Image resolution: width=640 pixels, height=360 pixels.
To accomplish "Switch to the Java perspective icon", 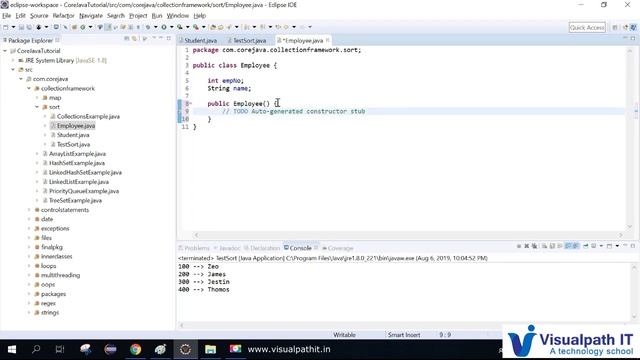I will [x=633, y=27].
